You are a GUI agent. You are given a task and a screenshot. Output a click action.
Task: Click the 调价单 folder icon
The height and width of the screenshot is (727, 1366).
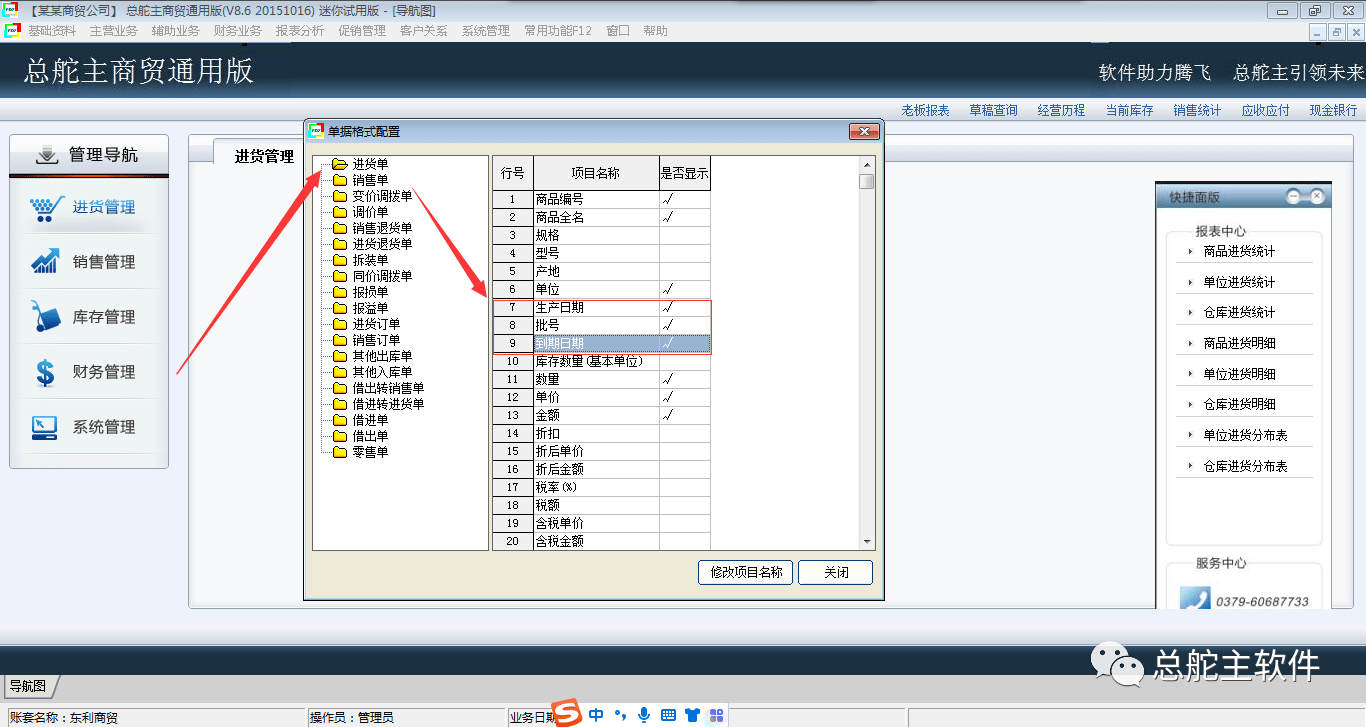[340, 212]
